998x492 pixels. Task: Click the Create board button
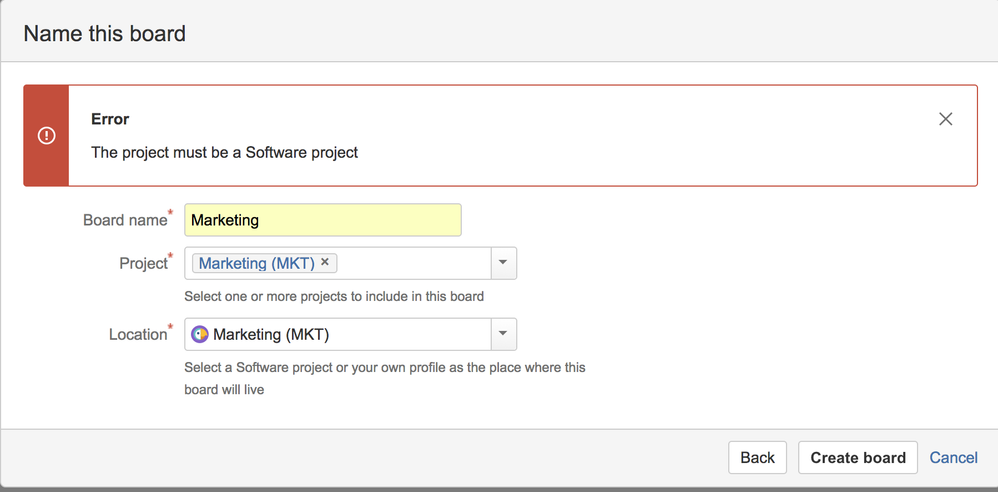pyautogui.click(x=857, y=457)
